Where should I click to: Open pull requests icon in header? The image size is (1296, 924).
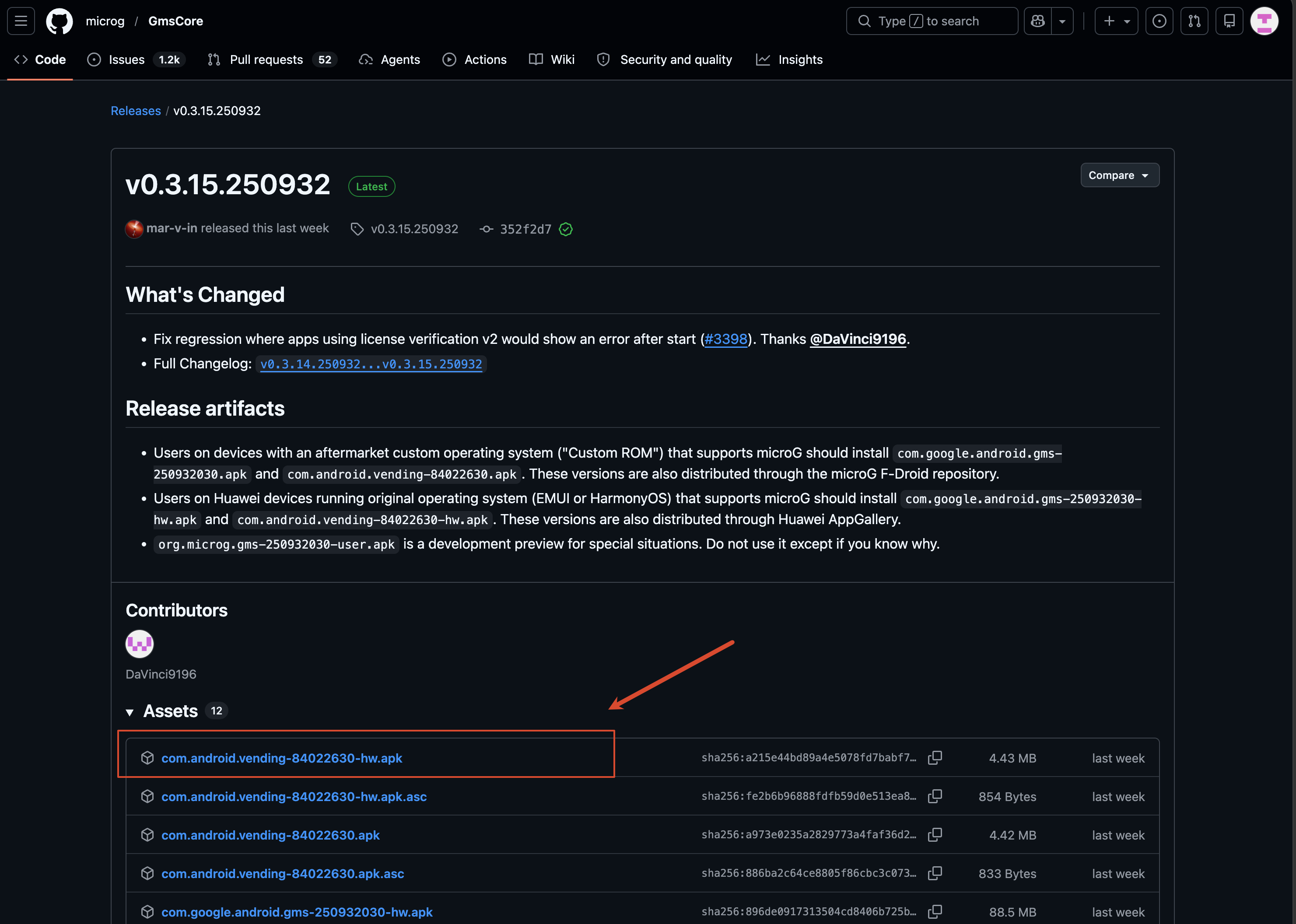click(1194, 21)
